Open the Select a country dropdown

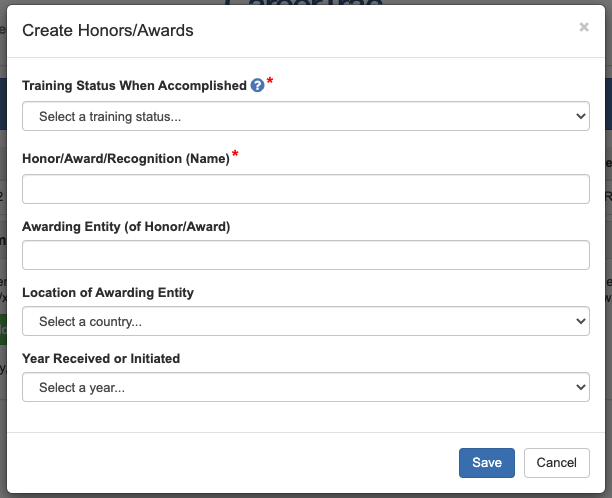click(x=305, y=321)
